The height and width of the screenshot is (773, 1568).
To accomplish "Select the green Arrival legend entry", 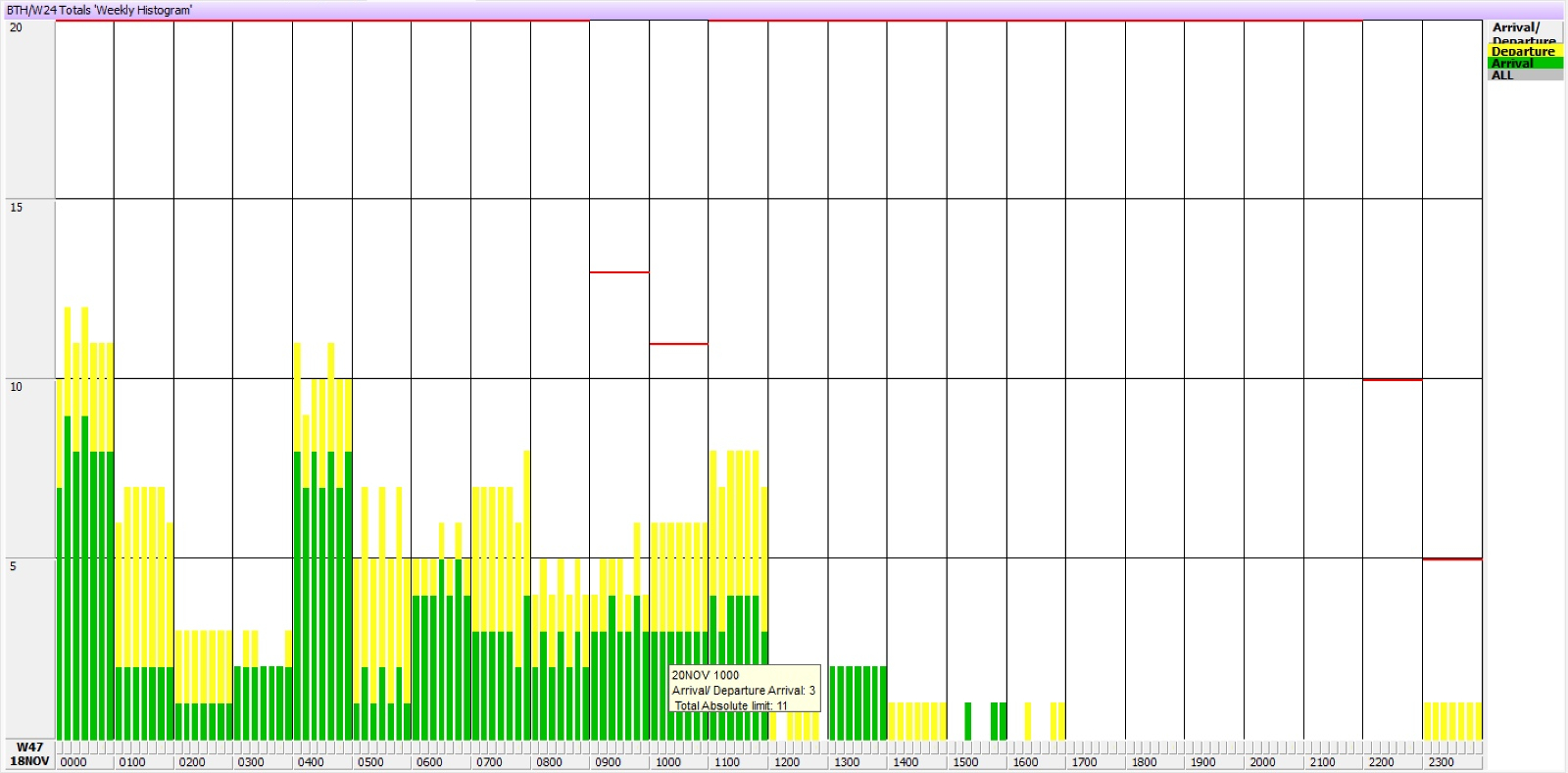I will click(1524, 63).
